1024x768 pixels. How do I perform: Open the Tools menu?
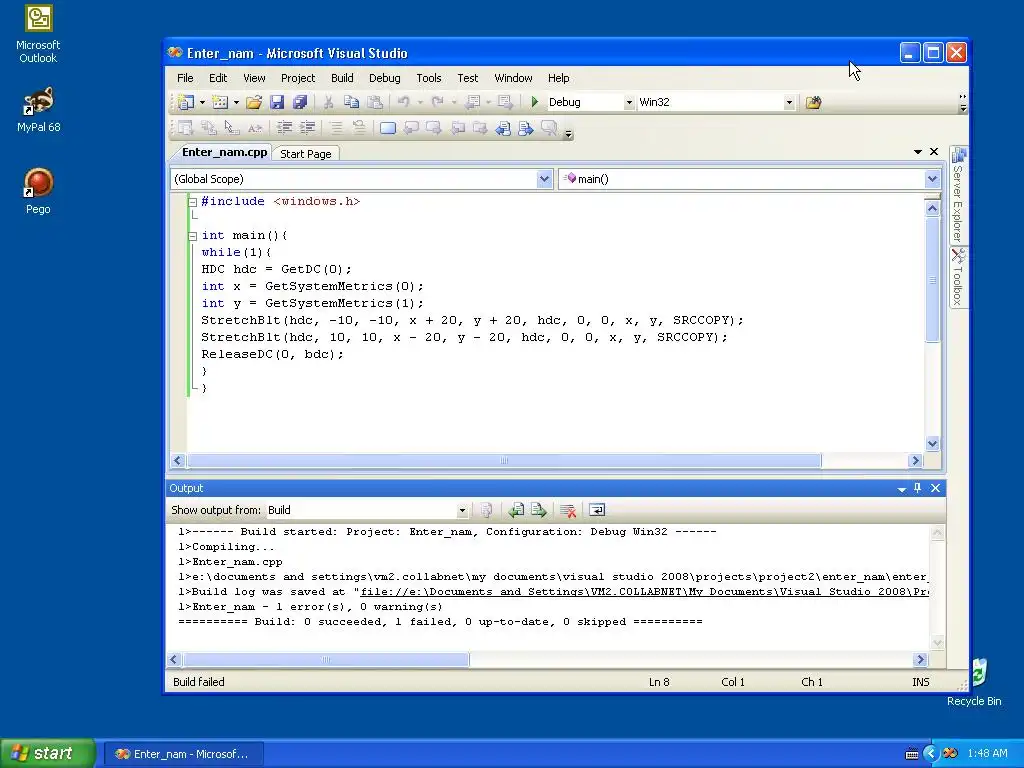(x=429, y=78)
